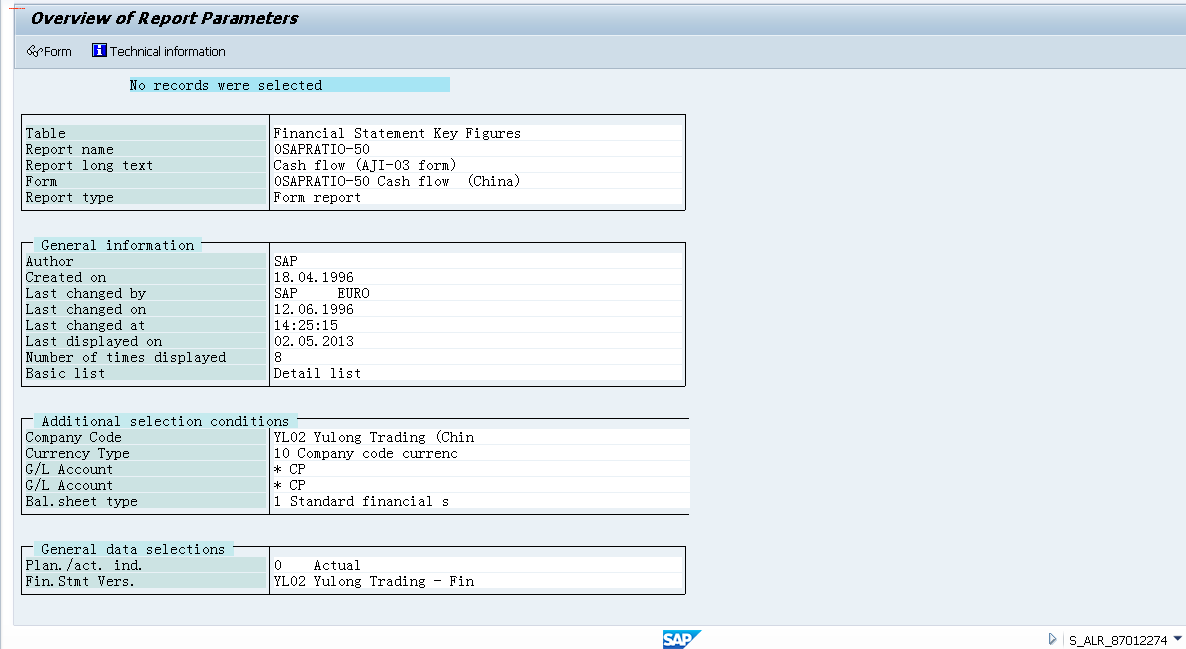Select 'Financial Statement Key Figures' table value
The height and width of the screenshot is (649, 1186).
coord(397,133)
